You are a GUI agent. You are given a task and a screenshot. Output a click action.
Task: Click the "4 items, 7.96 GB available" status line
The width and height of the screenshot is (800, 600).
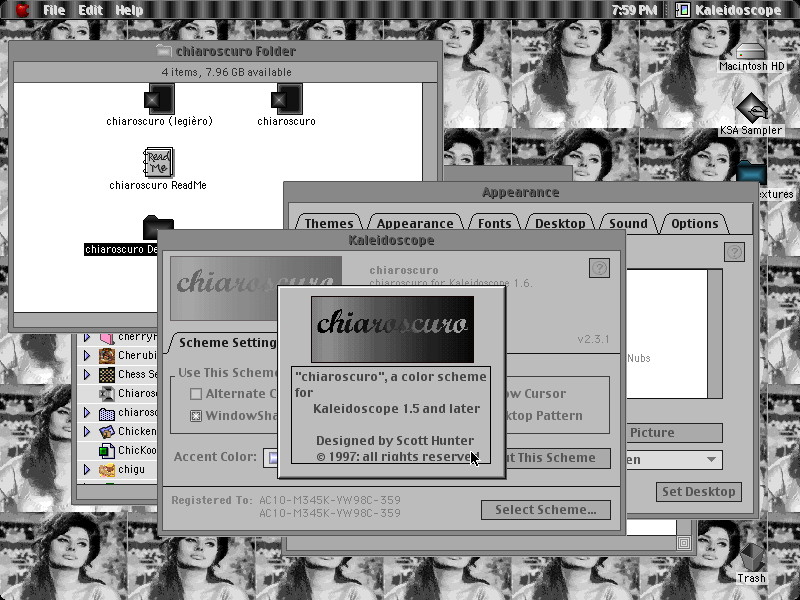pyautogui.click(x=226, y=72)
